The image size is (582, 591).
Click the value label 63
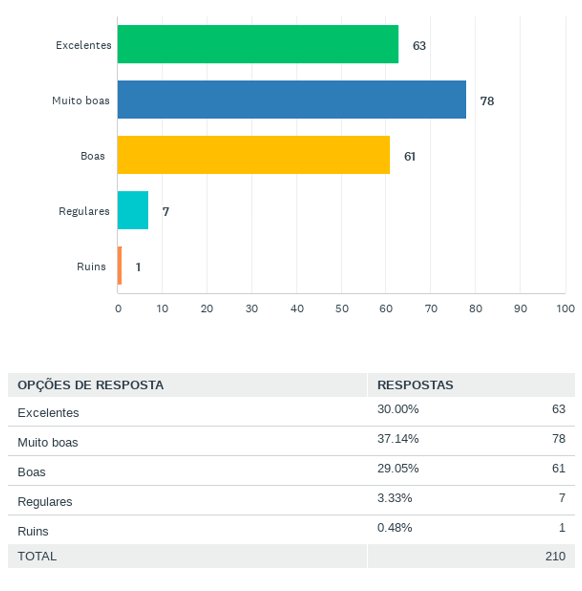click(x=419, y=46)
